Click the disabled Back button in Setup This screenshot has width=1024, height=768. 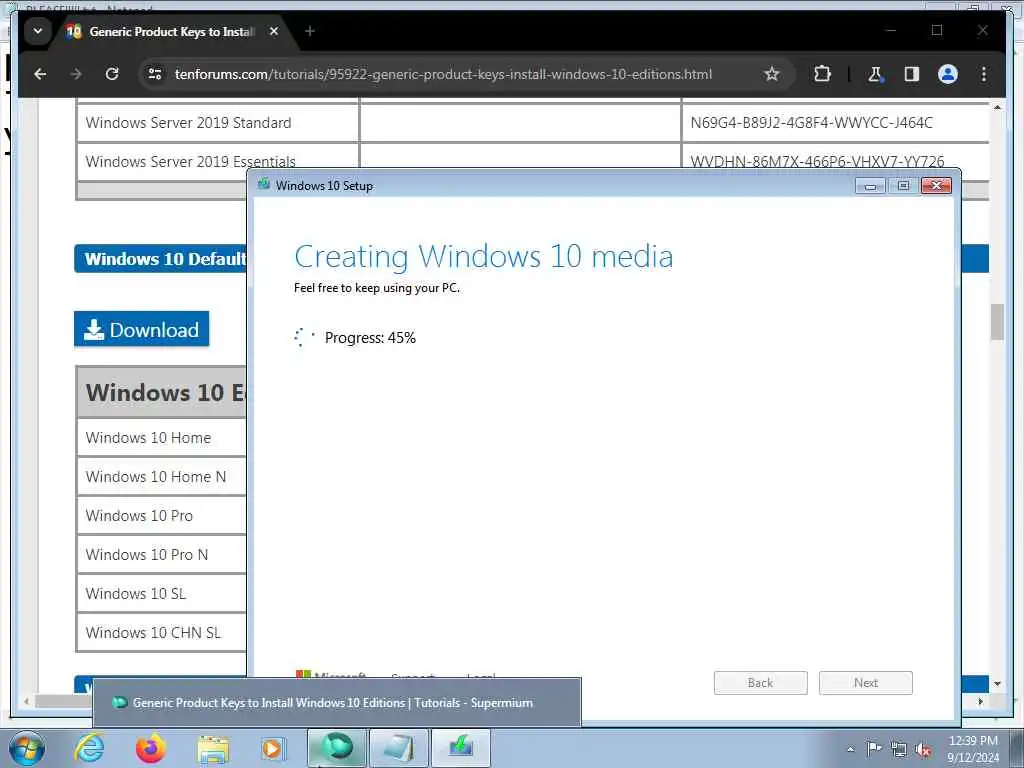(x=761, y=682)
